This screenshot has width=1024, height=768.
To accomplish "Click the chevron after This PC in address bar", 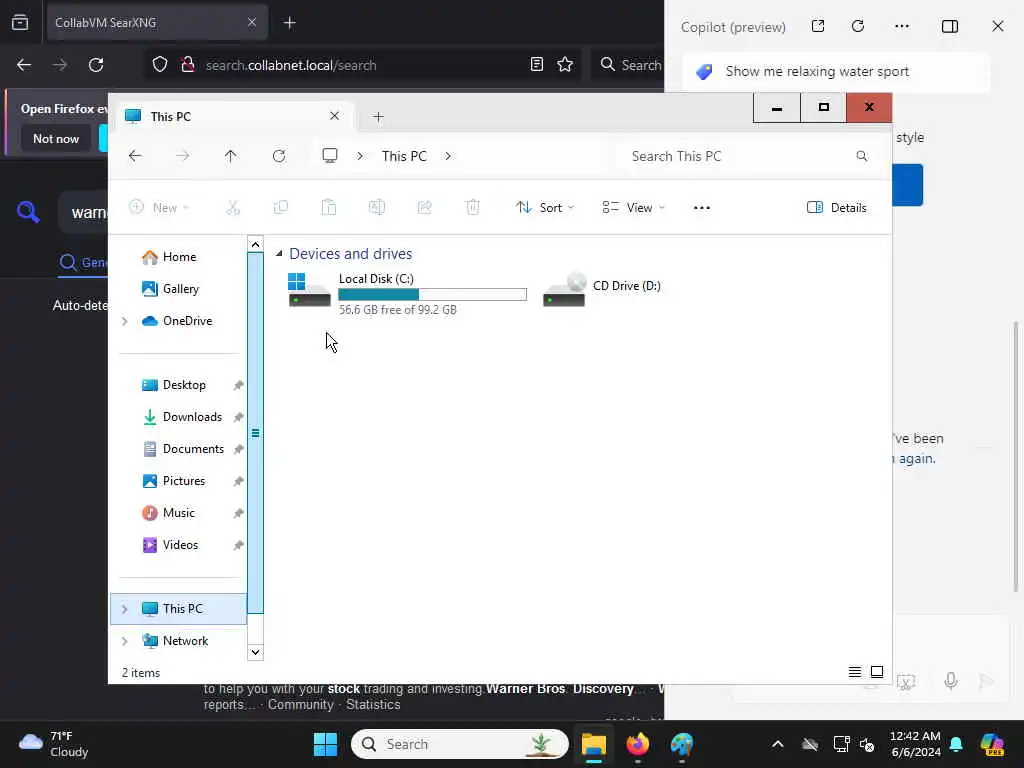I will coord(448,156).
